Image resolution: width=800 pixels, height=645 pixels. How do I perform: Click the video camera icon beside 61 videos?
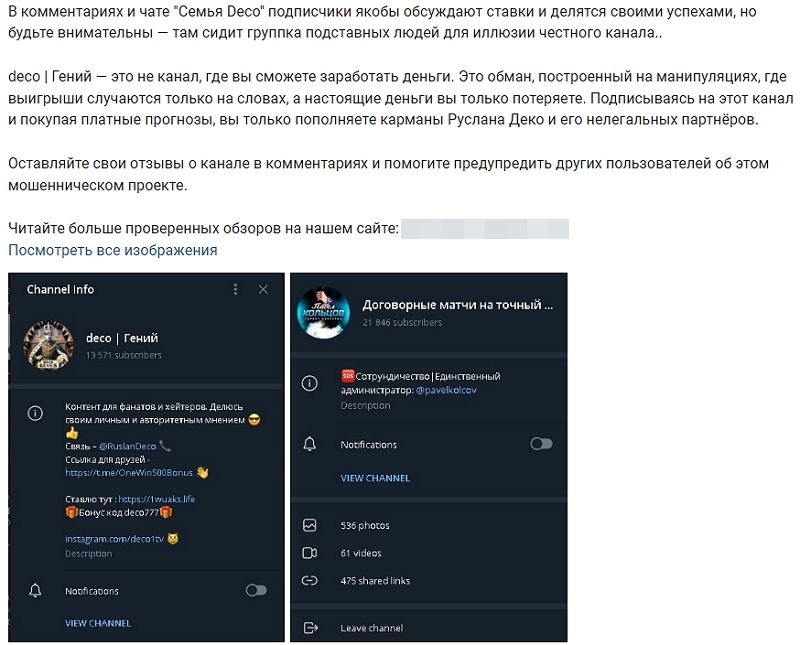[310, 553]
